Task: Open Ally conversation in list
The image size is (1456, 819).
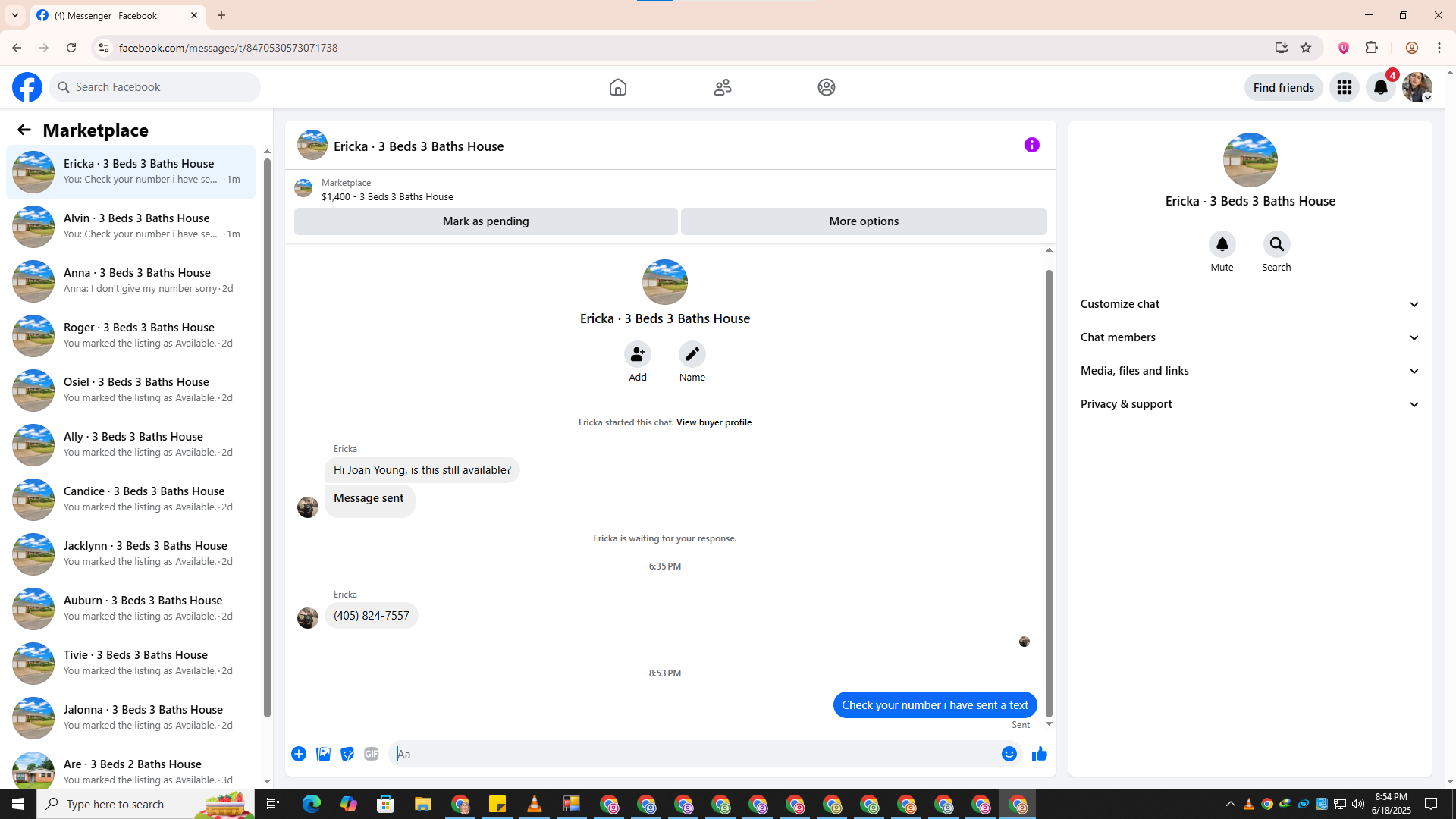Action: (131, 444)
